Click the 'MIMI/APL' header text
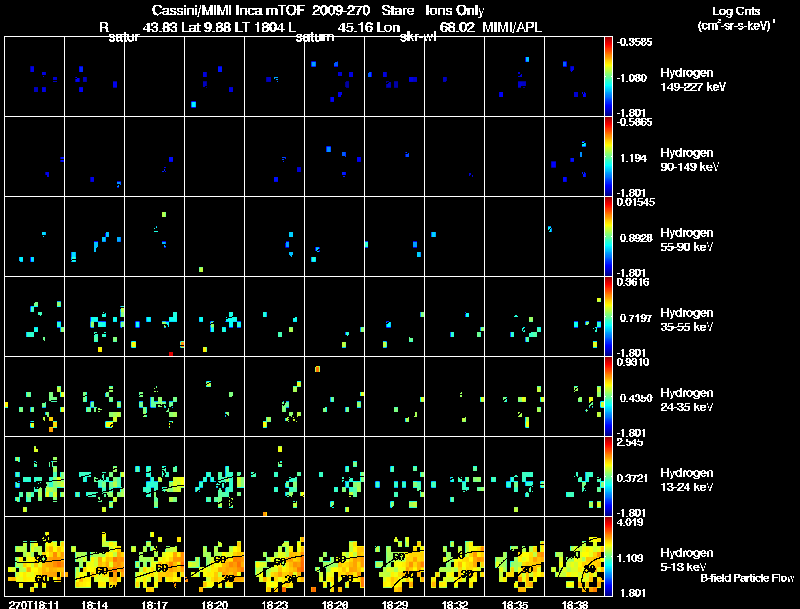The width and height of the screenshot is (800, 609). tap(512, 27)
